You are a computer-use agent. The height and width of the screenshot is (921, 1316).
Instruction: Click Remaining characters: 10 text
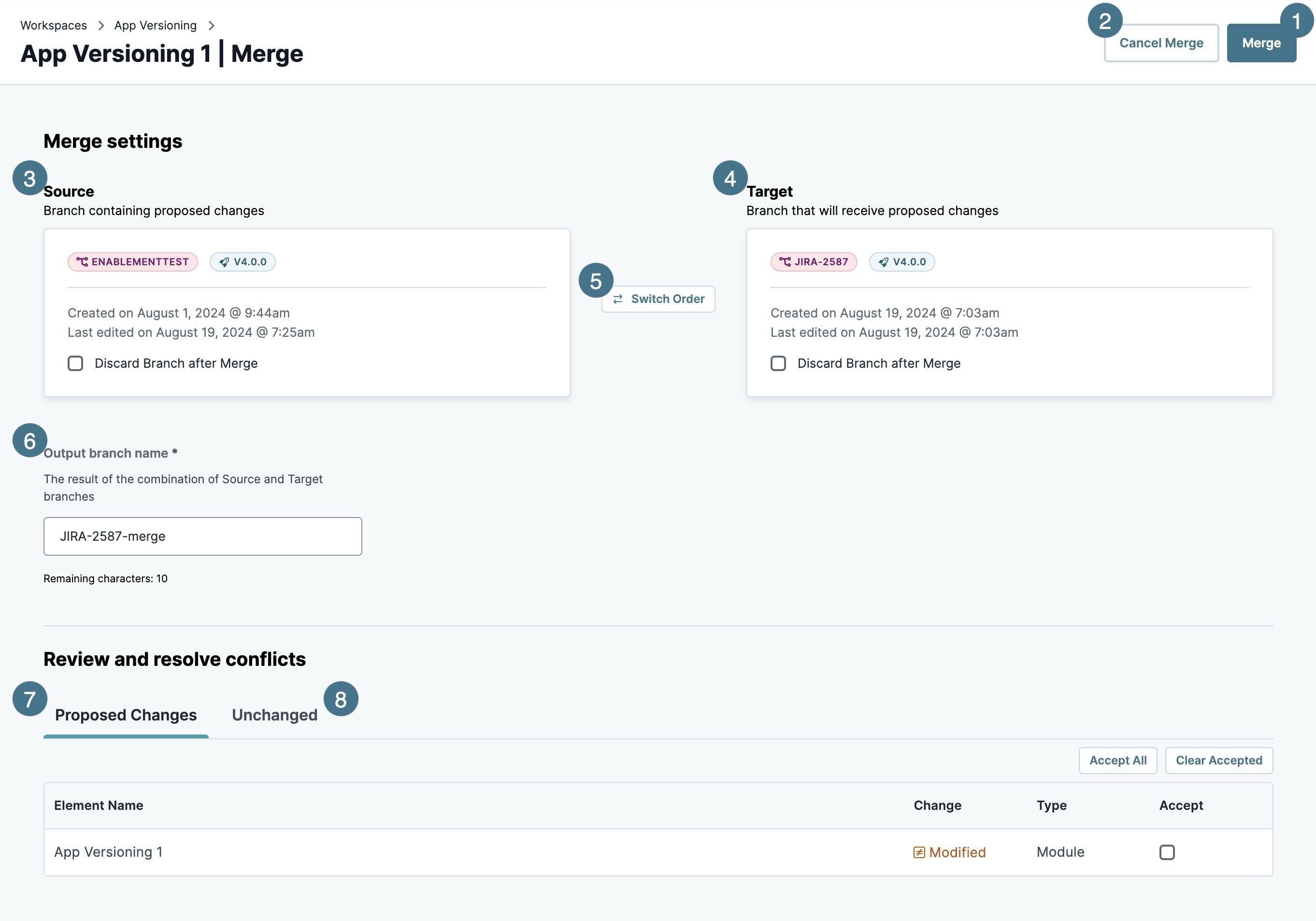click(x=105, y=578)
